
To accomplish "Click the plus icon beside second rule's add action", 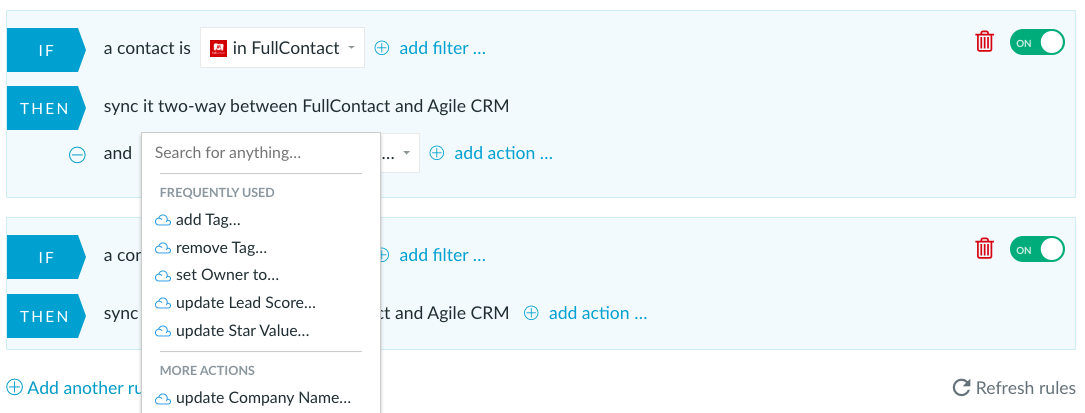I will click(531, 313).
